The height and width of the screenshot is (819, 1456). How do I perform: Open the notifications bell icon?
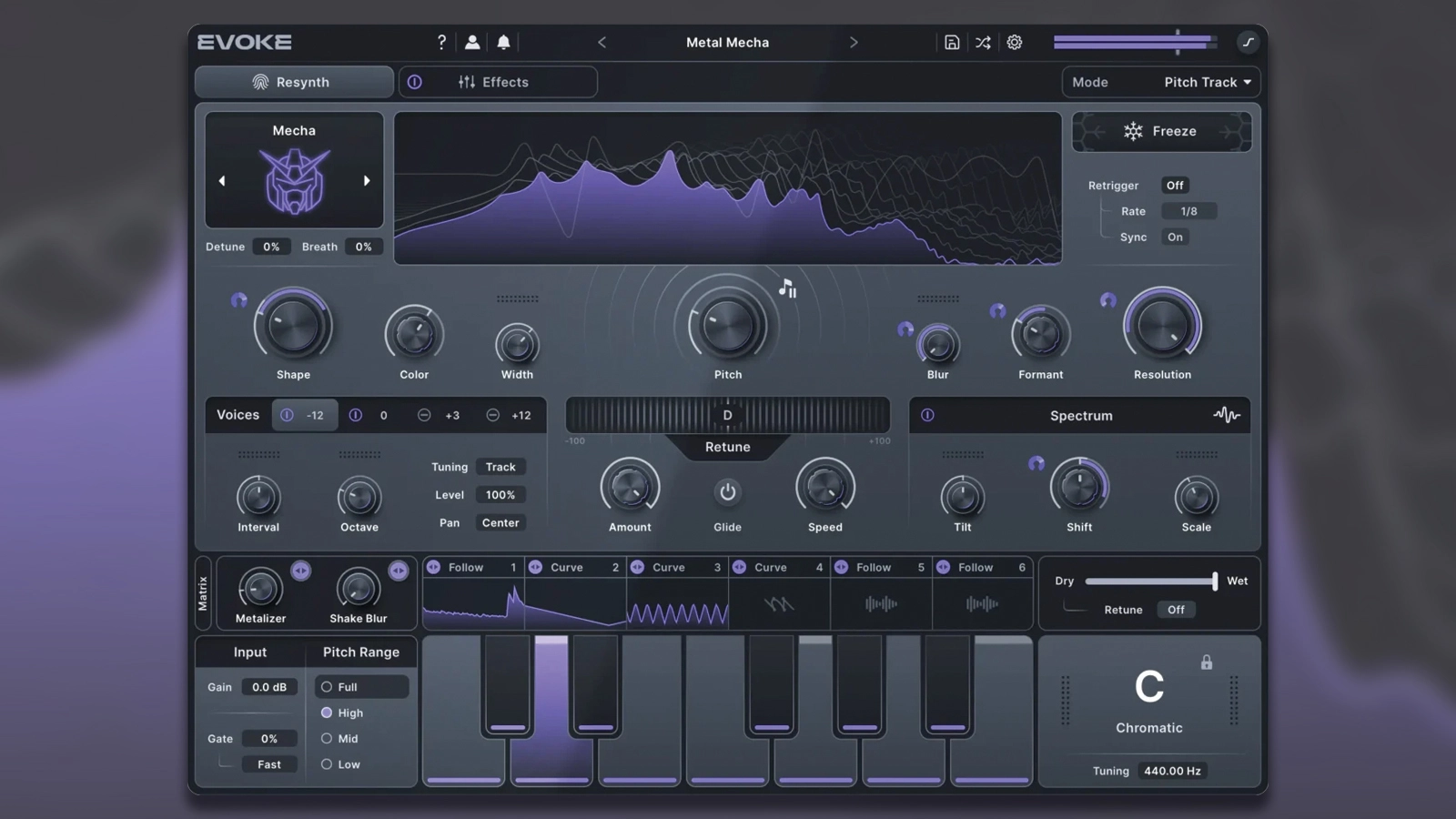pos(503,42)
